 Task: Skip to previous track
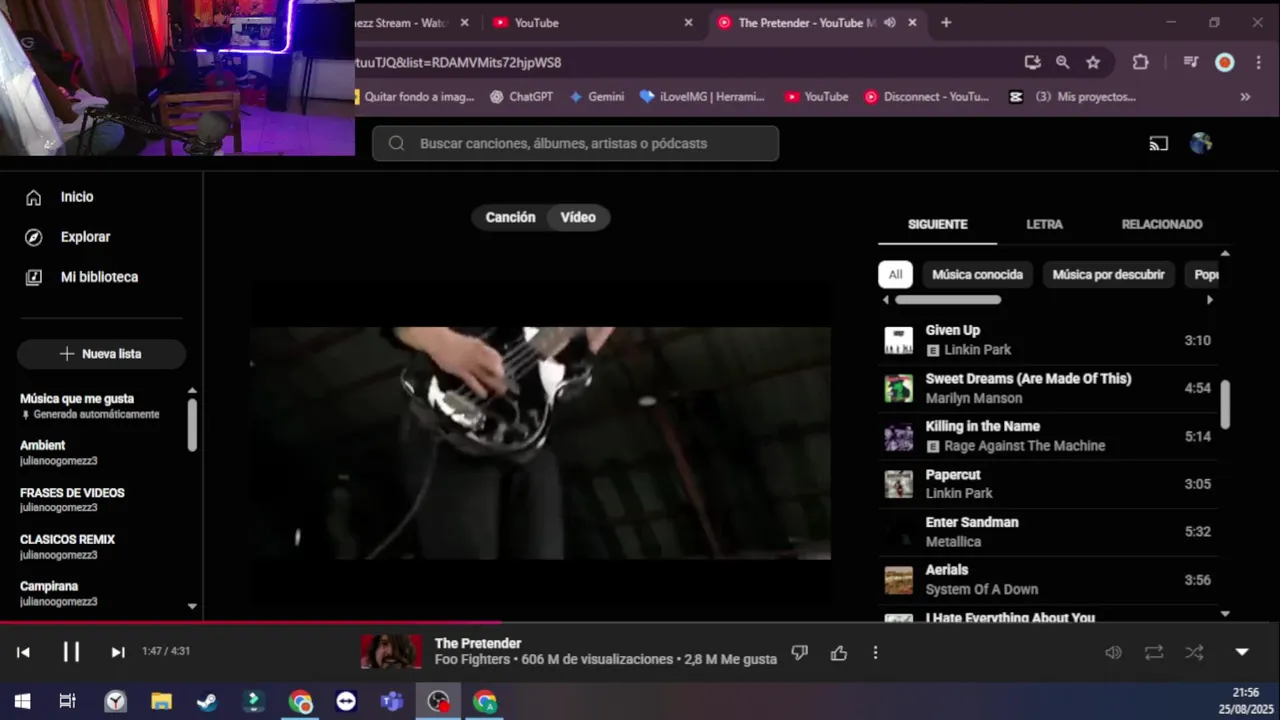coord(23,652)
